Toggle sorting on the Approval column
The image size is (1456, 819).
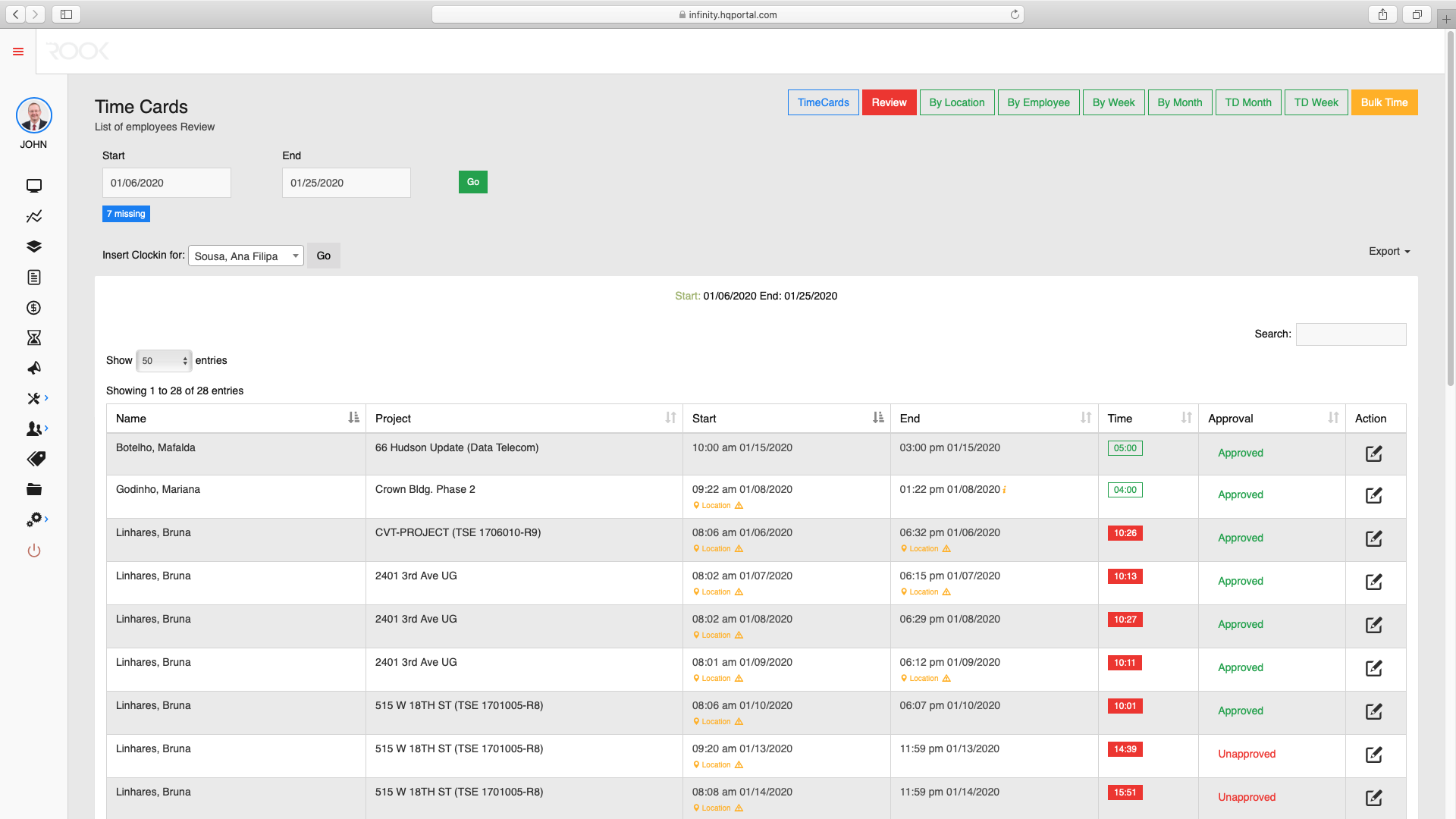(x=1334, y=418)
